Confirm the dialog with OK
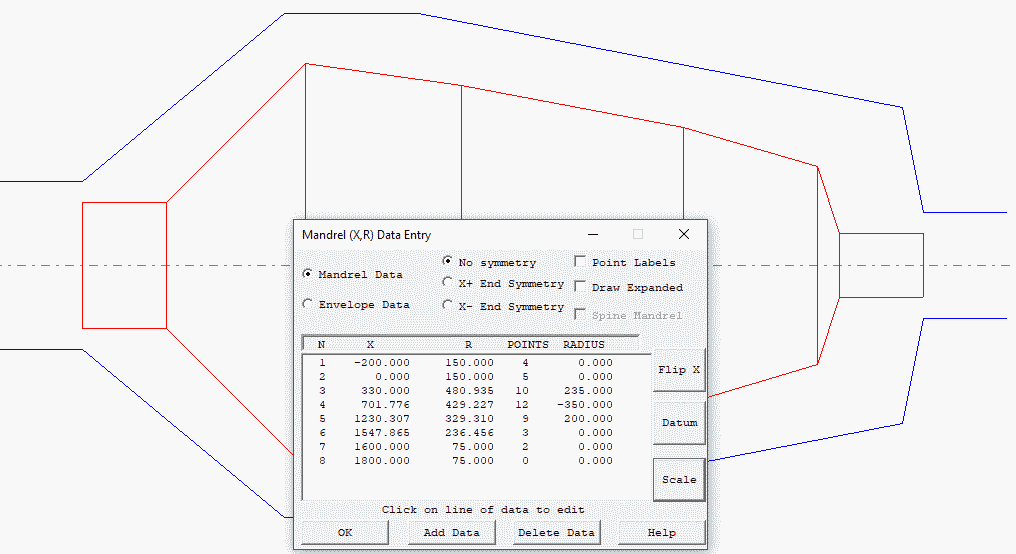Screen dimensions: 1016x554 click(x=345, y=532)
